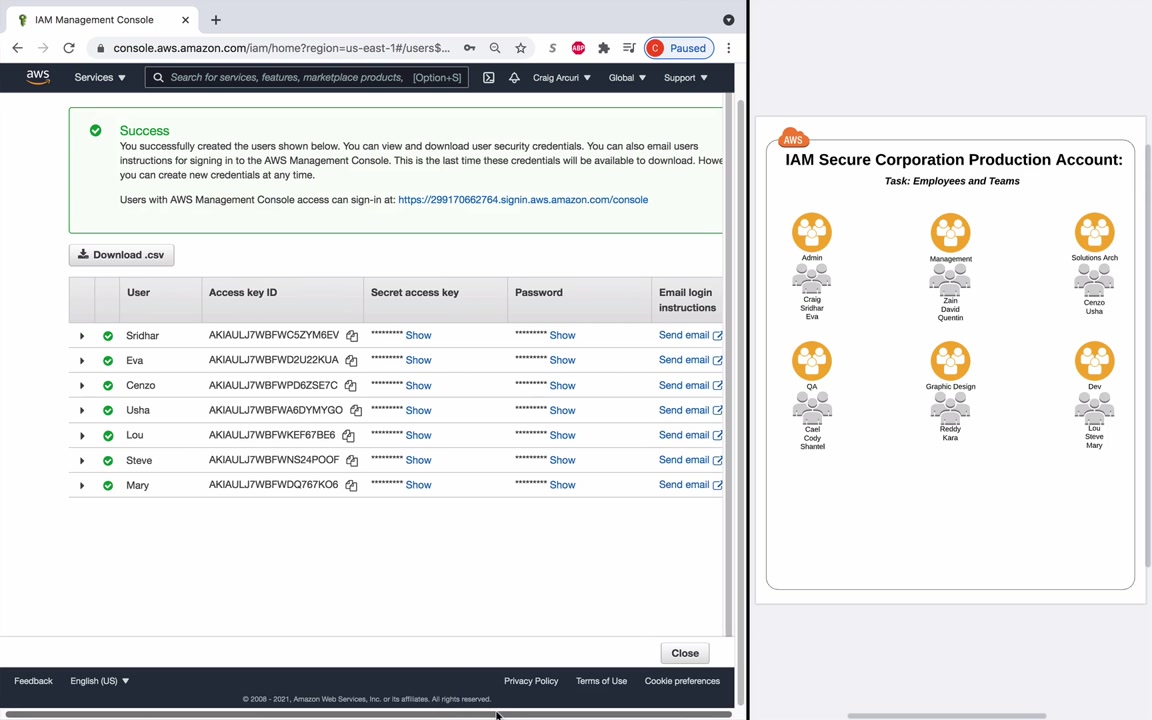Click the Paused profile button
Viewport: 1152px width, 720px height.
679,48
